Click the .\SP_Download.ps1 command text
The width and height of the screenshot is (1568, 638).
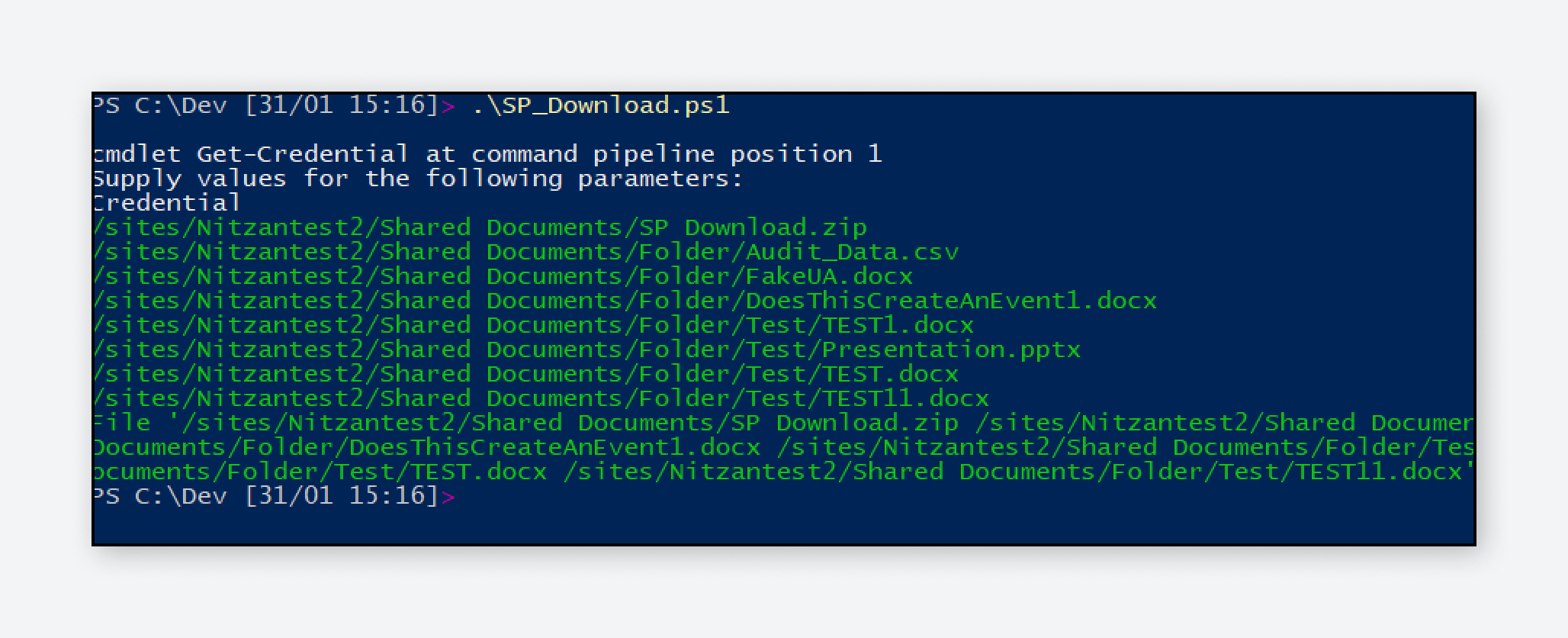point(601,105)
